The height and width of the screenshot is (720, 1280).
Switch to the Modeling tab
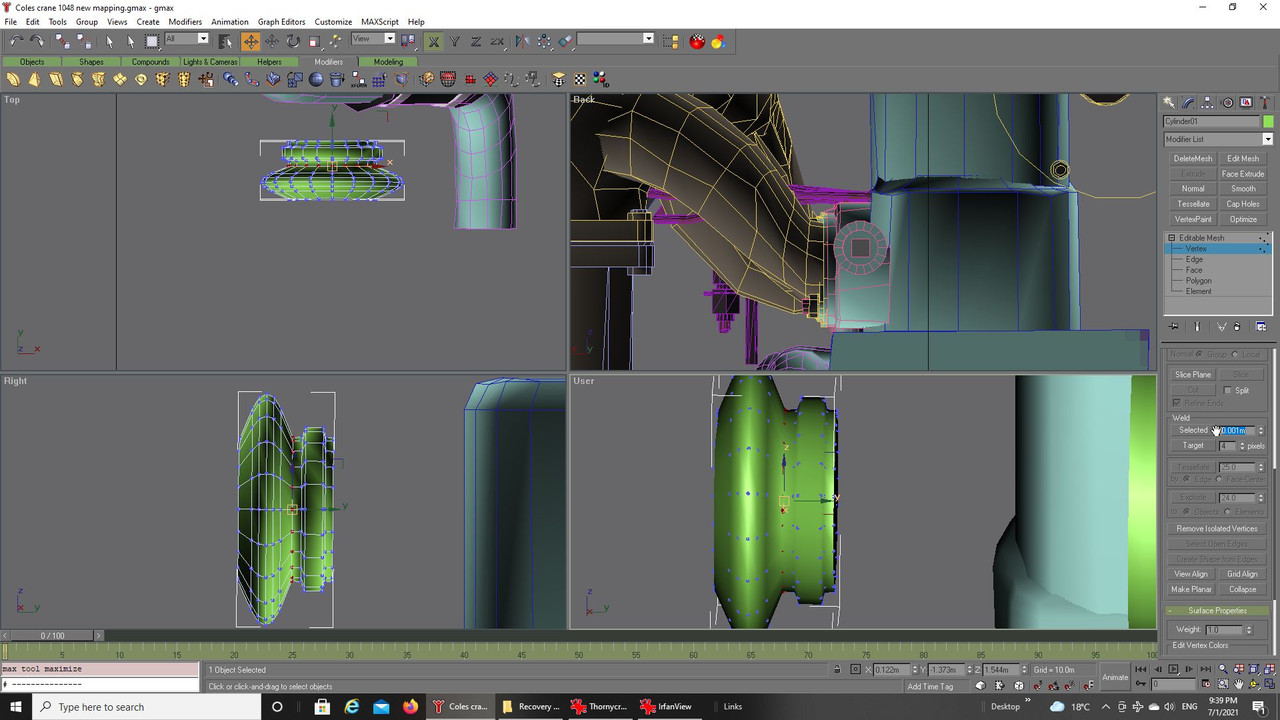pos(388,62)
